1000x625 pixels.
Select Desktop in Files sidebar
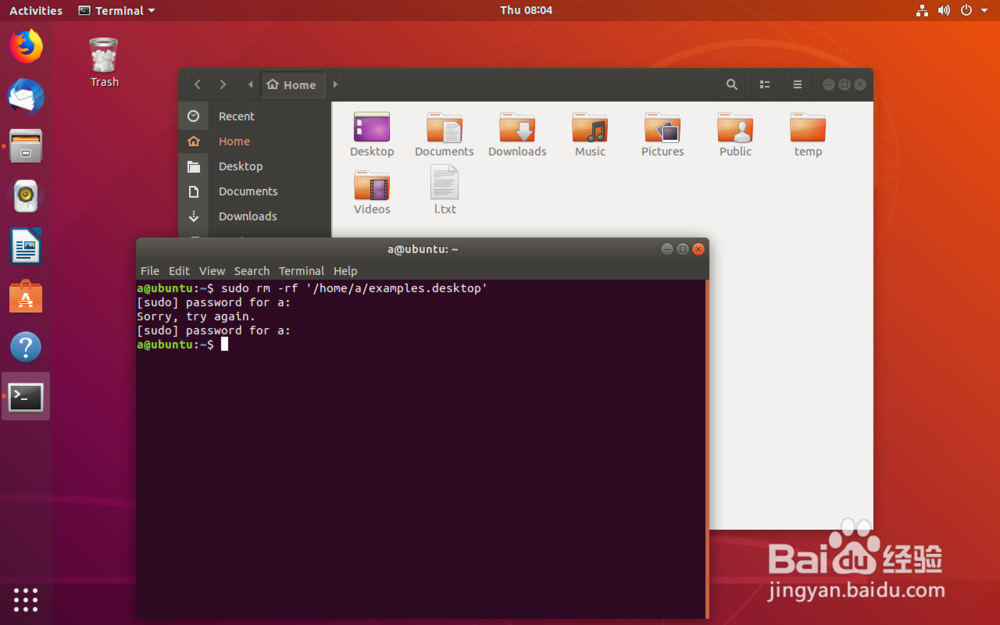[x=255, y=166]
